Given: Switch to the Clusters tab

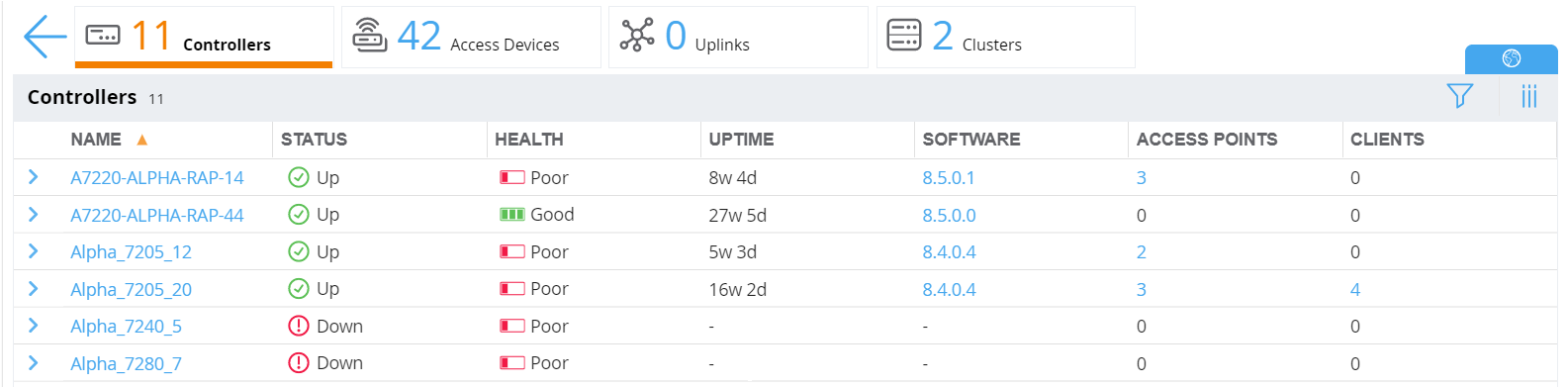Looking at the screenshot, I should tap(1005, 37).
